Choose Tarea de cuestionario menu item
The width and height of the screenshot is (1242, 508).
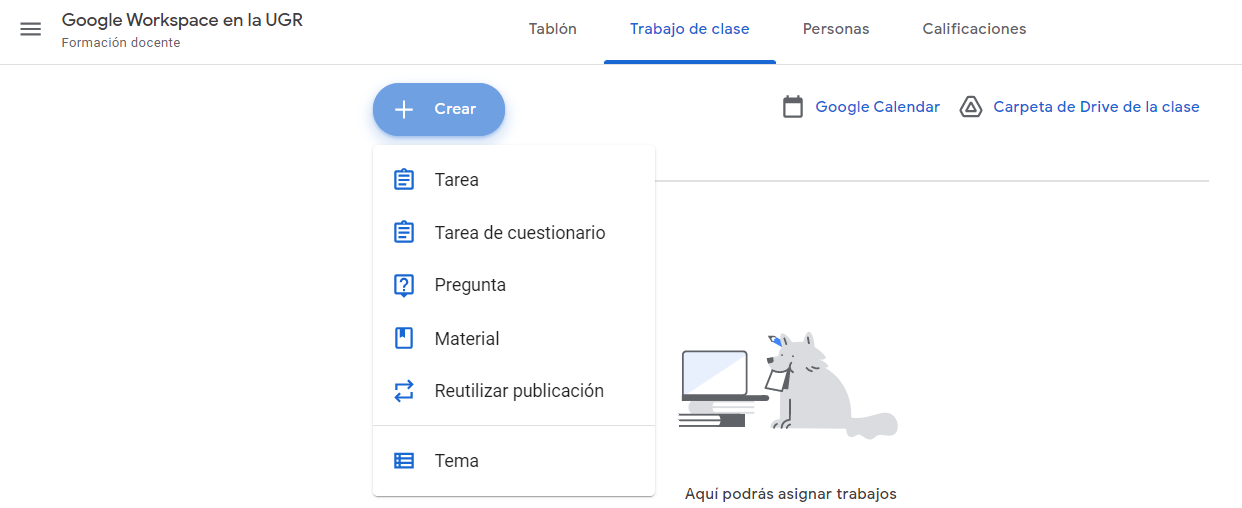[x=514, y=232]
